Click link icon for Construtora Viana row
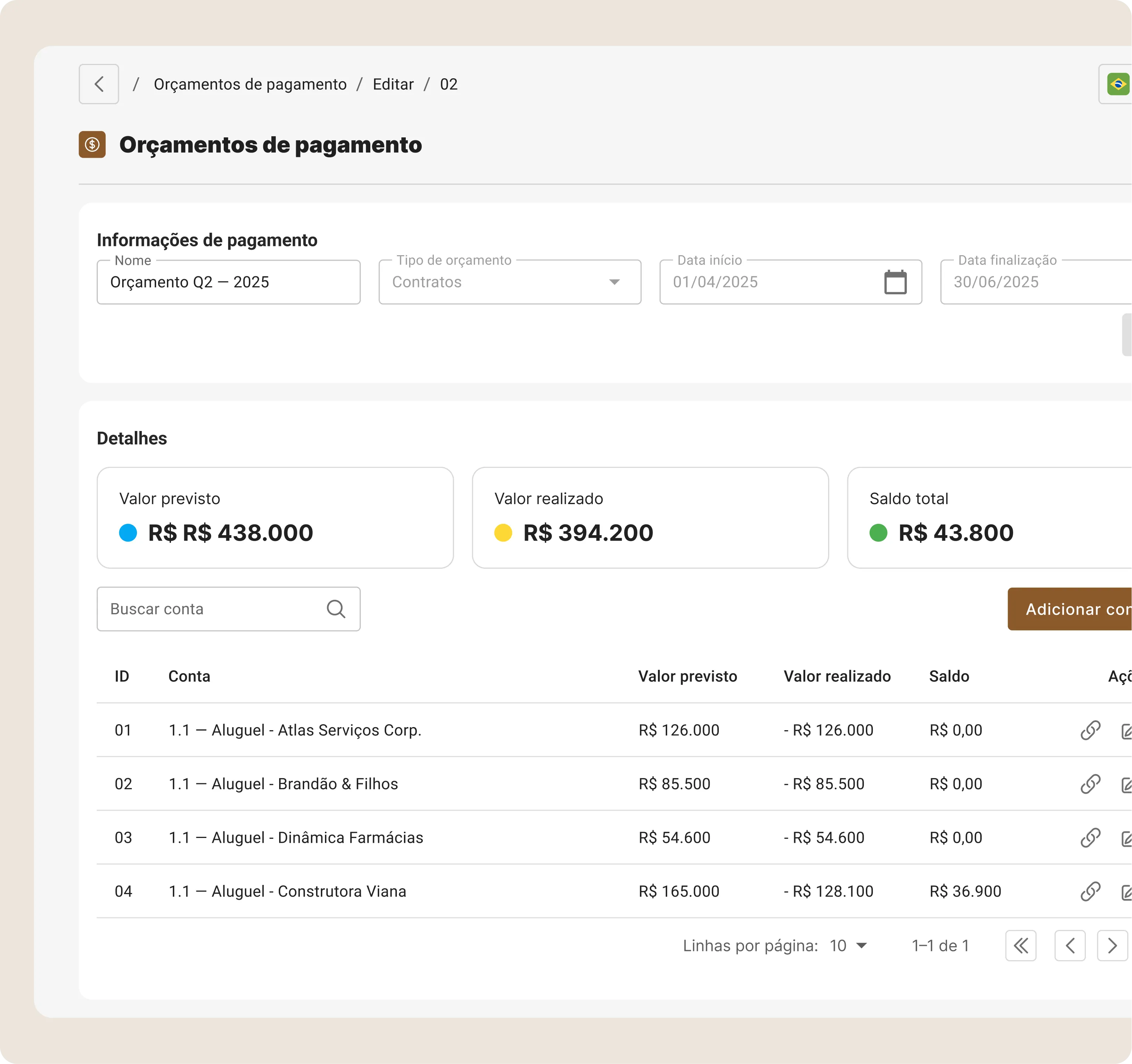 1090,891
